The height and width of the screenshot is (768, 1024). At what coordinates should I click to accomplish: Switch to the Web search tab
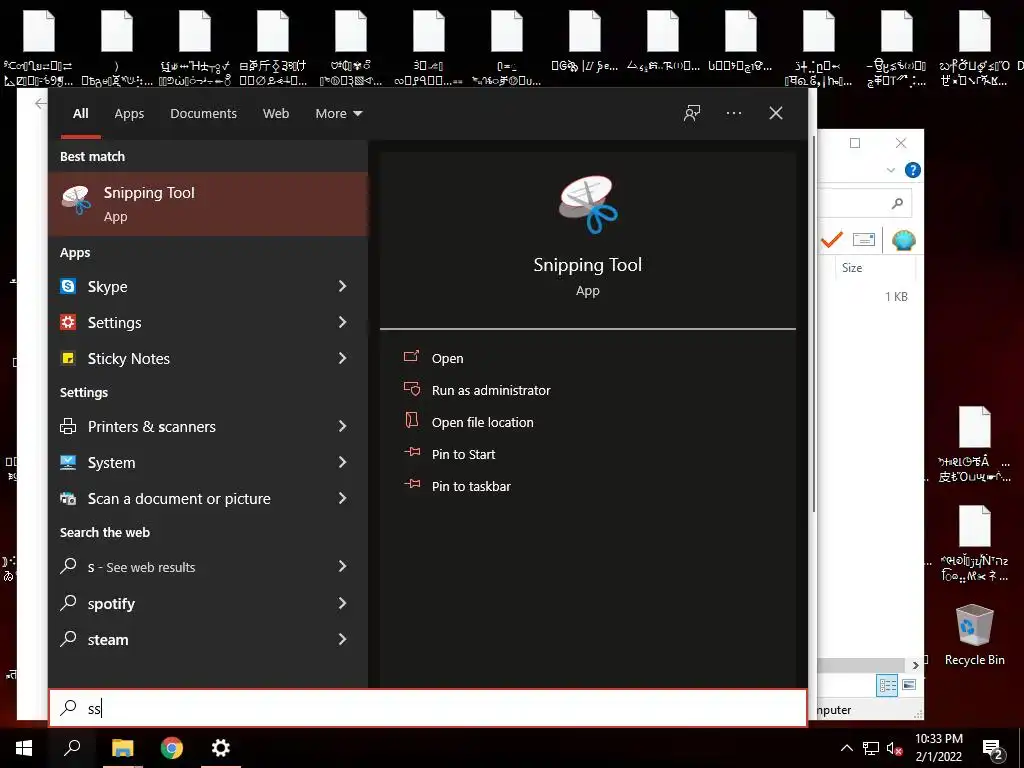click(276, 114)
